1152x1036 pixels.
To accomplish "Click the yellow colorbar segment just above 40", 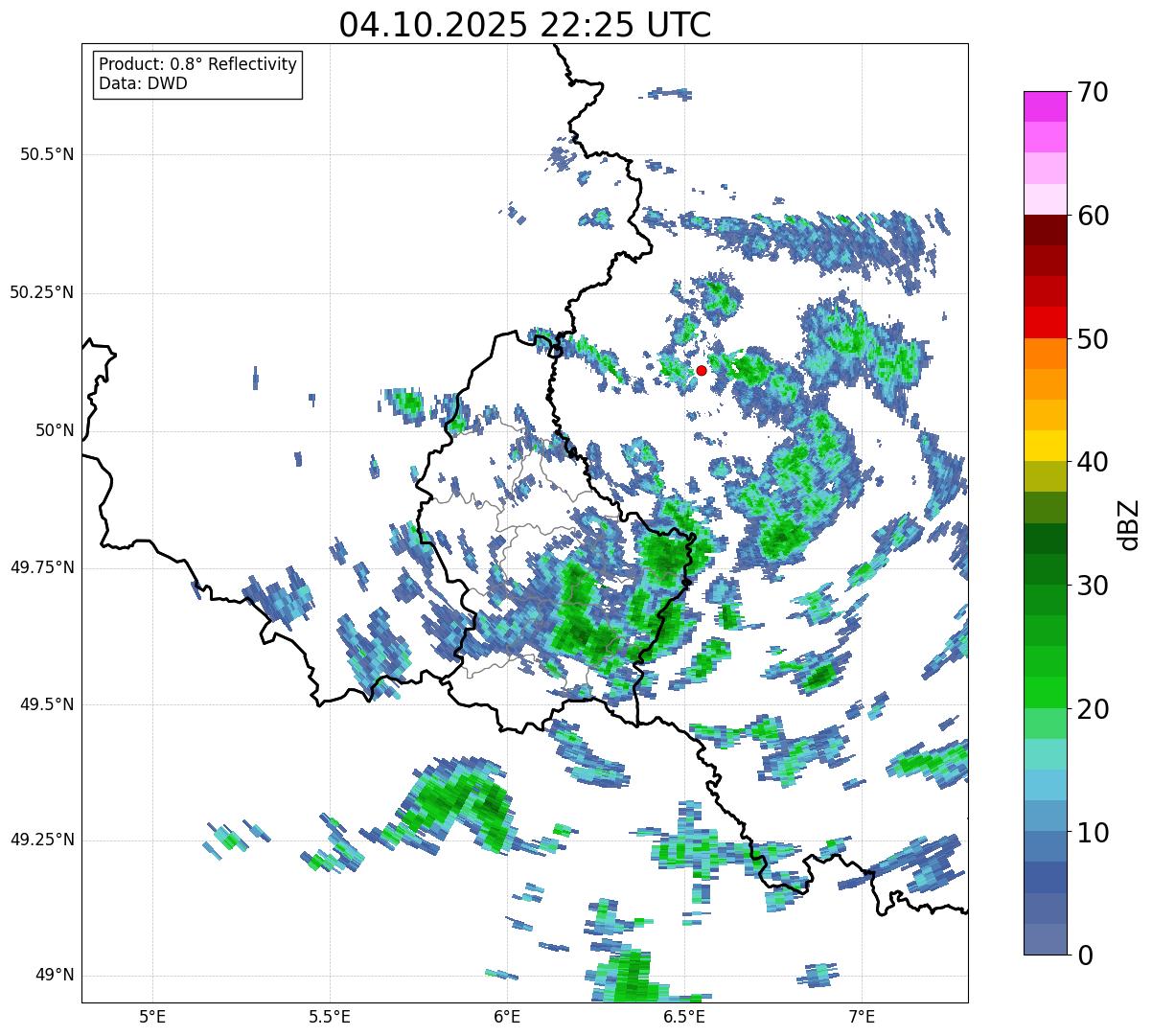I will click(1045, 447).
